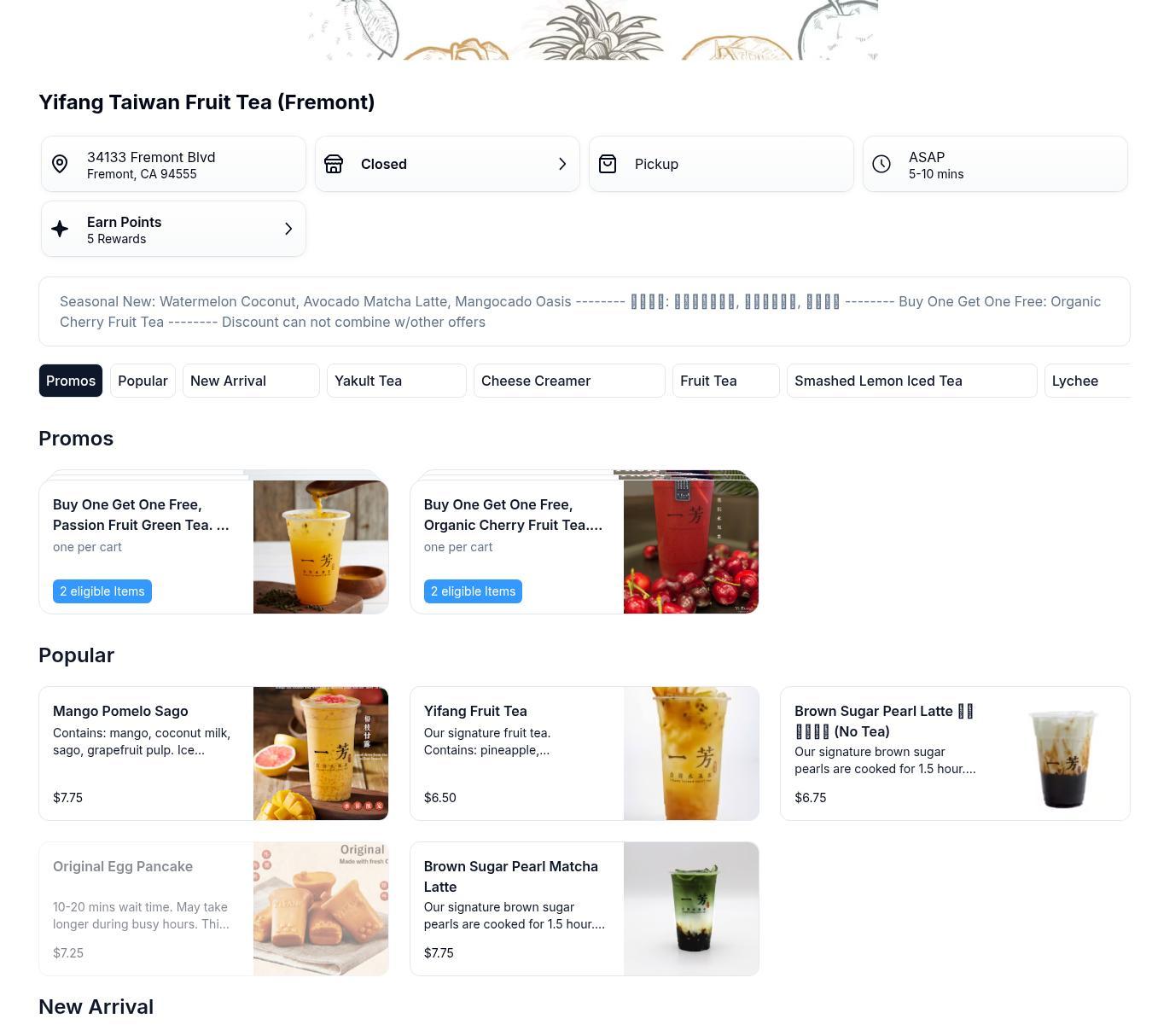Open the 34133 Fremont Blvd address card
This screenshot has height=1036, width=1152.
(x=173, y=164)
